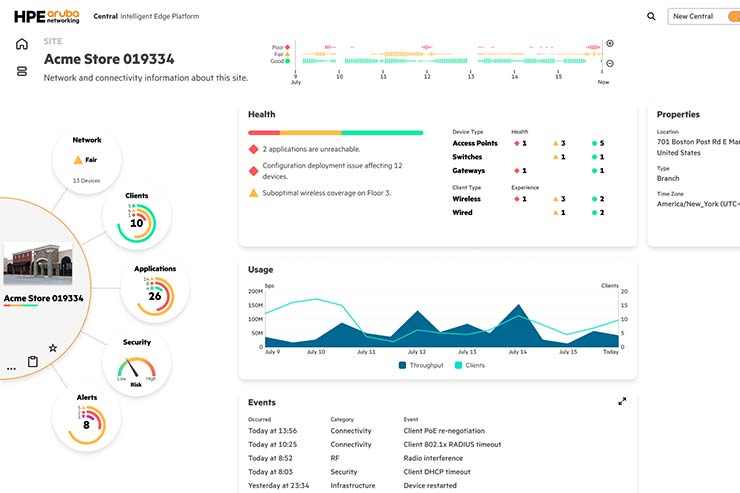
Task: Toggle Clients series in chart legend
Action: point(471,366)
